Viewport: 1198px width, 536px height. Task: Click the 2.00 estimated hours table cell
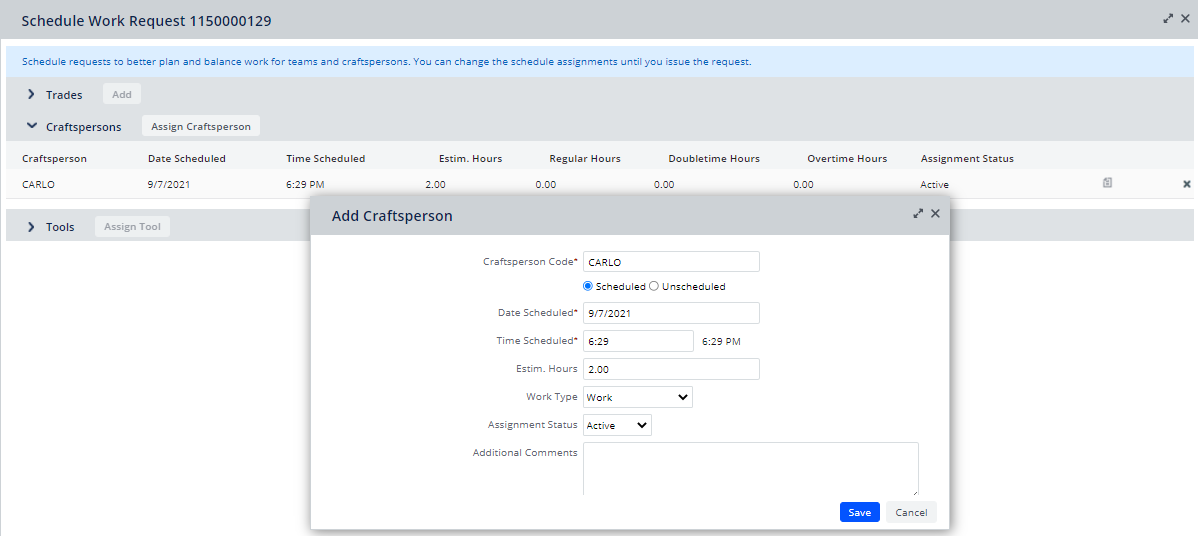(x=435, y=185)
